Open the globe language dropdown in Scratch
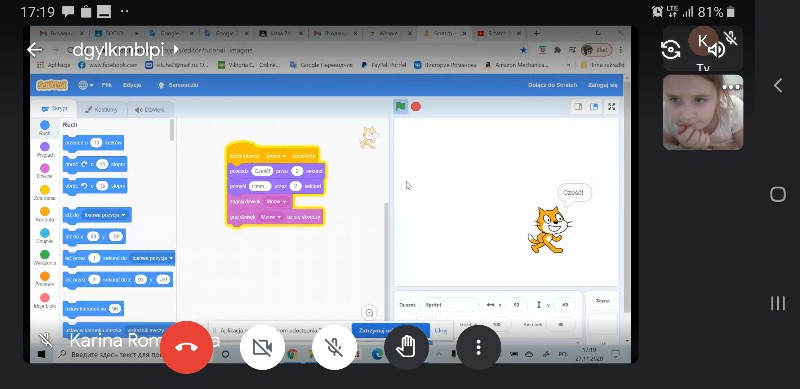Viewport: 800px width, 389px height. pos(85,85)
